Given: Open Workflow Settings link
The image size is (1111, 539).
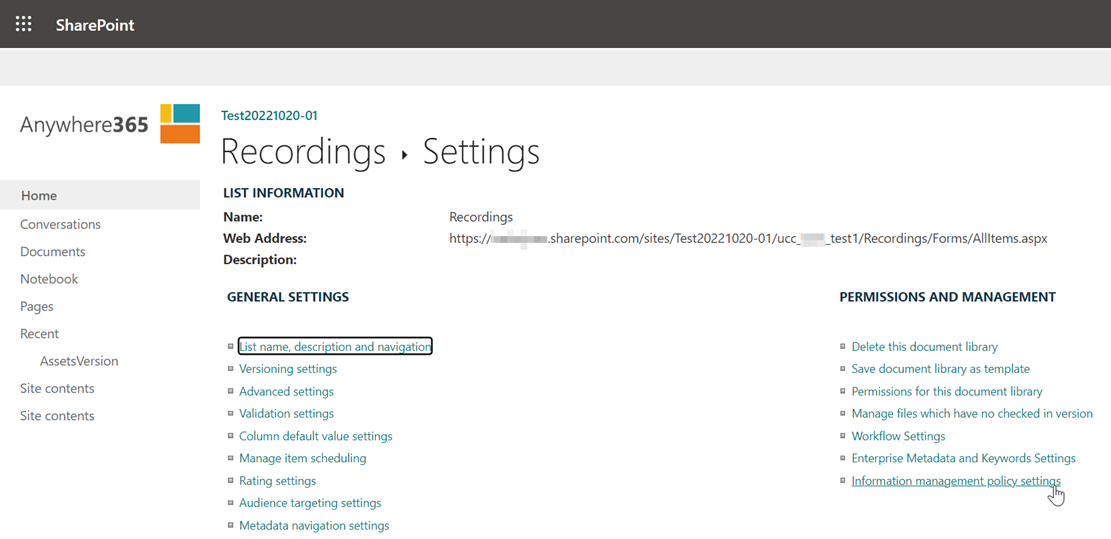Looking at the screenshot, I should tap(898, 436).
